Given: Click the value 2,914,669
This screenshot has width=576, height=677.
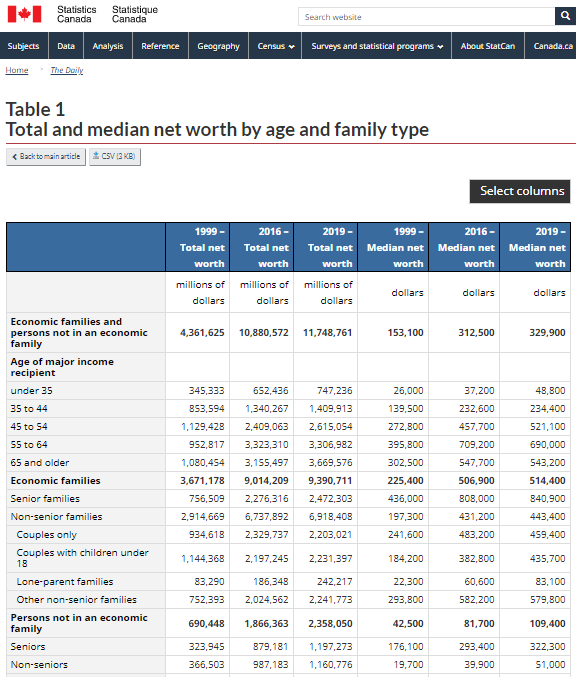Looking at the screenshot, I should pyautogui.click(x=203, y=517).
